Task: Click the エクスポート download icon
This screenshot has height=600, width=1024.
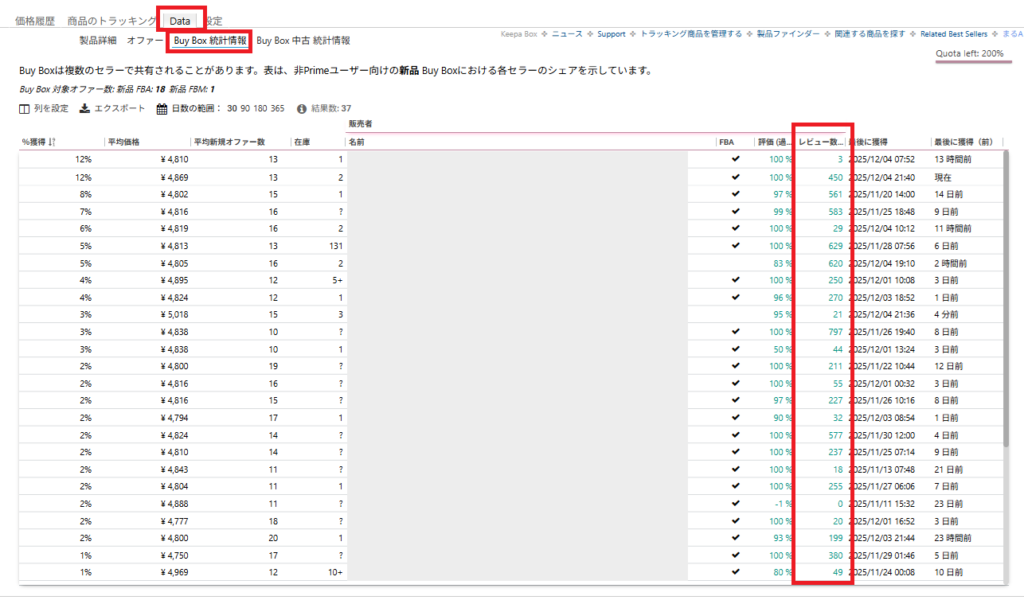Action: tap(86, 108)
